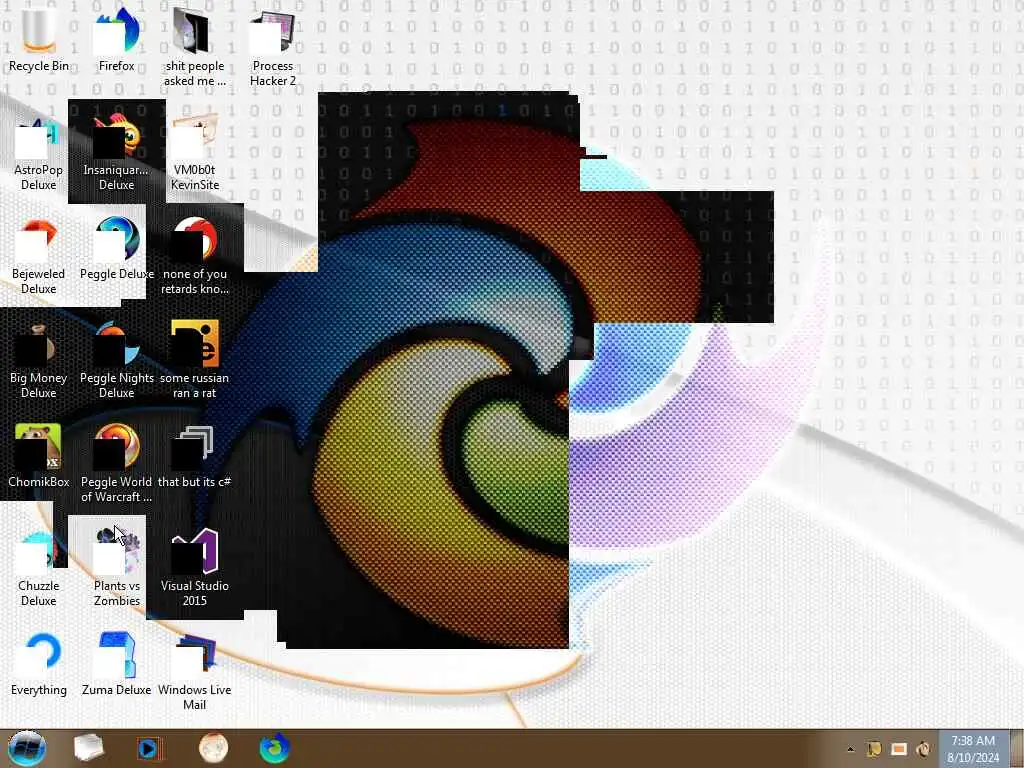
Task: Select Zuma Deluxe desktop icon
Action: tap(116, 665)
